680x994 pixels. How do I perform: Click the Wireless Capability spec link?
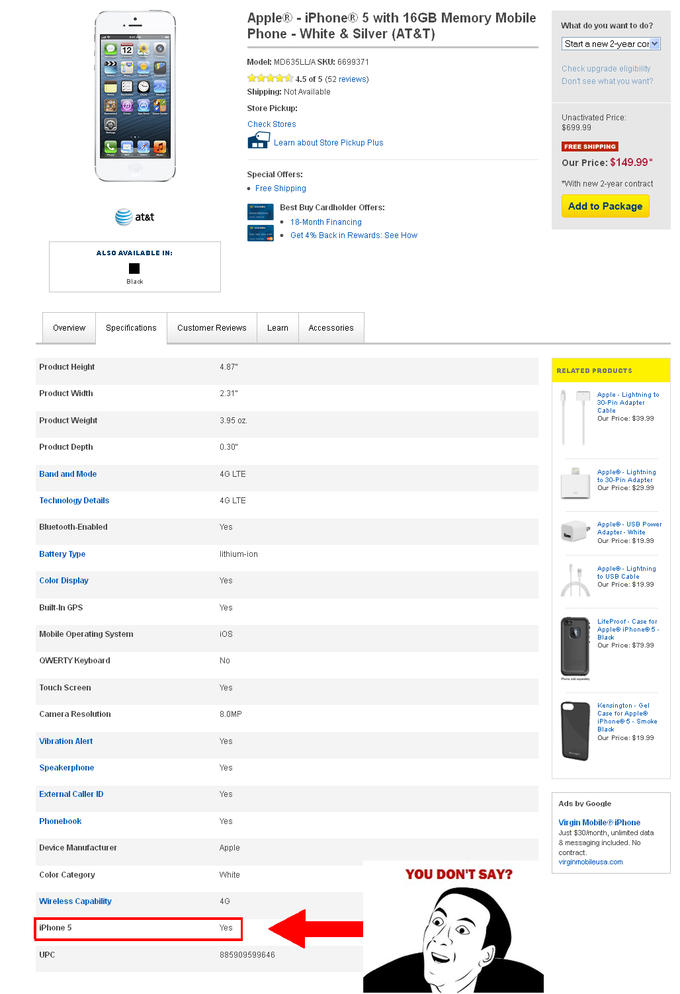click(75, 901)
